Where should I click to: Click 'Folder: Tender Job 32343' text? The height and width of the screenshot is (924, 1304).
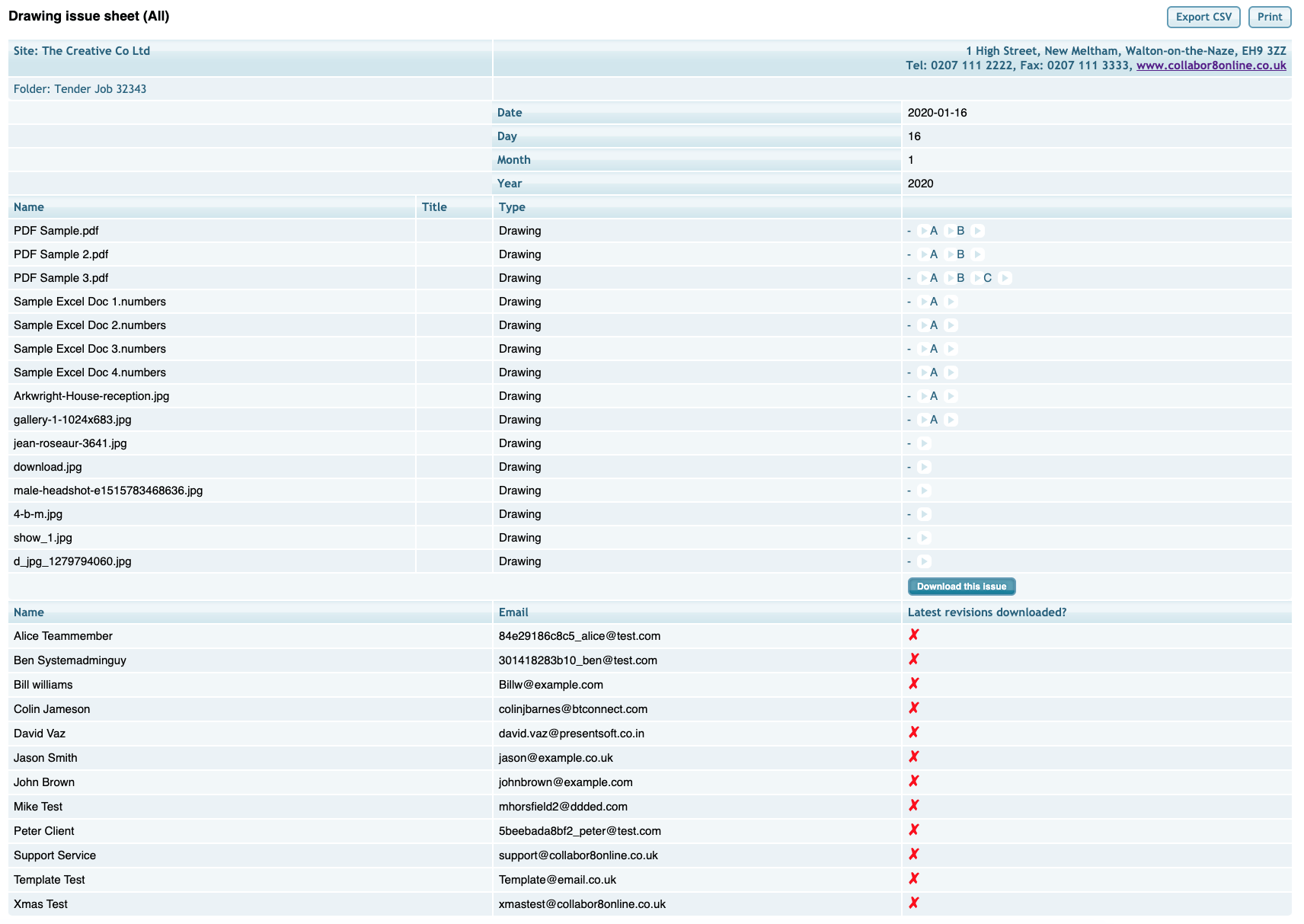point(80,89)
